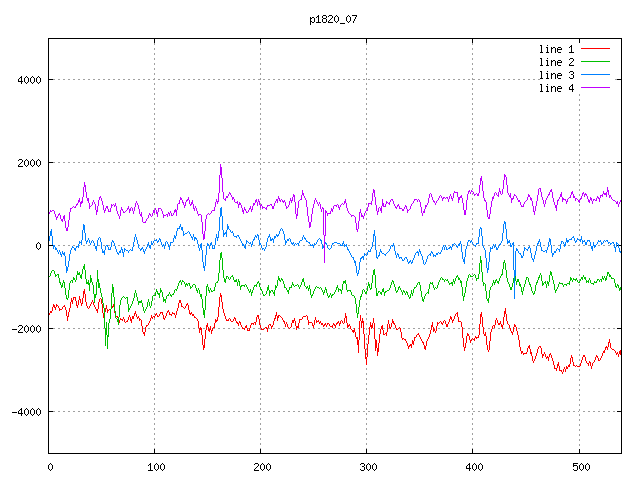Click the 100 x-axis tick label
This screenshot has width=640, height=480.
(155, 466)
